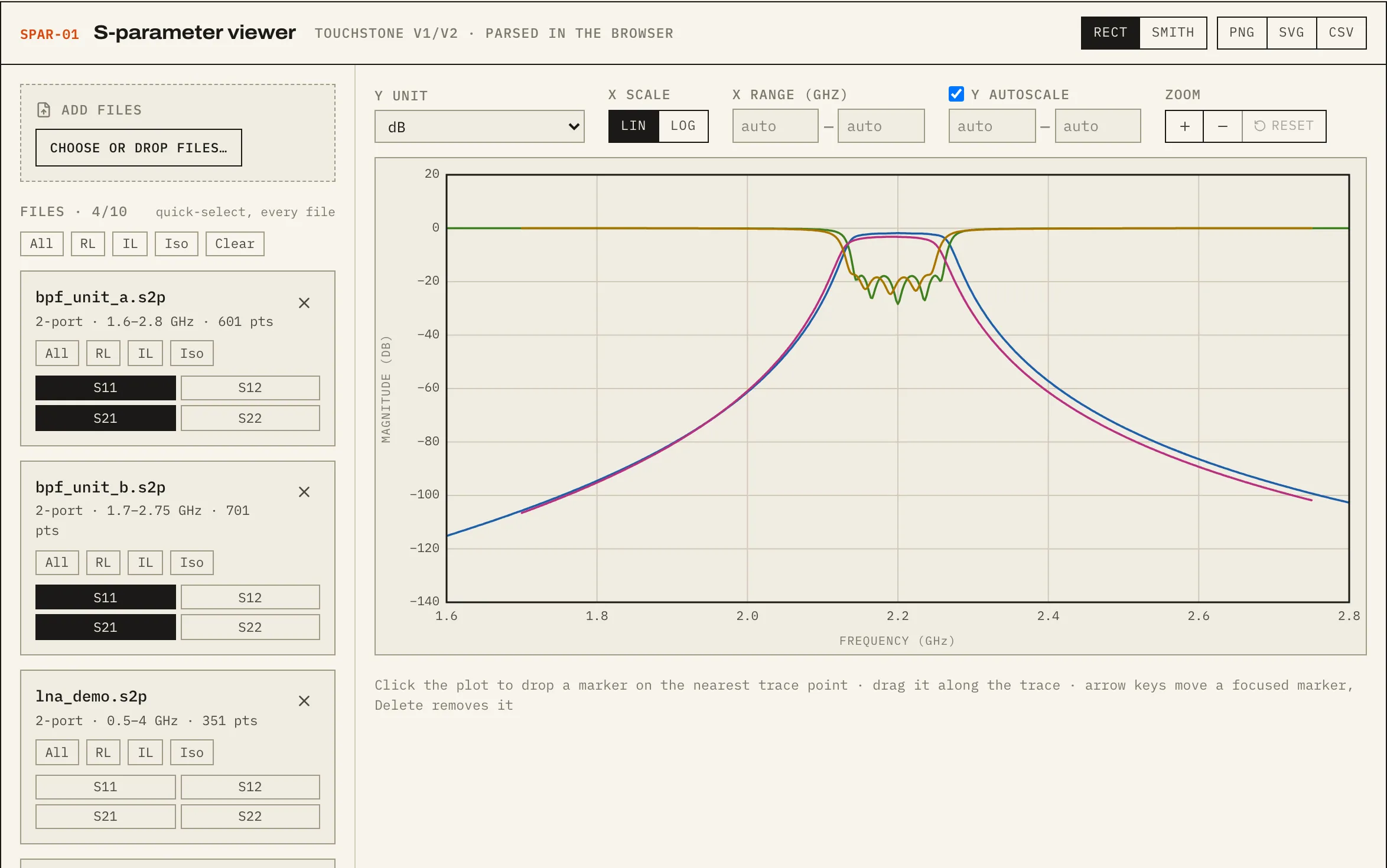Enable S21 trace of lna_demo.s2p
Image resolution: width=1387 pixels, height=868 pixels.
(106, 817)
